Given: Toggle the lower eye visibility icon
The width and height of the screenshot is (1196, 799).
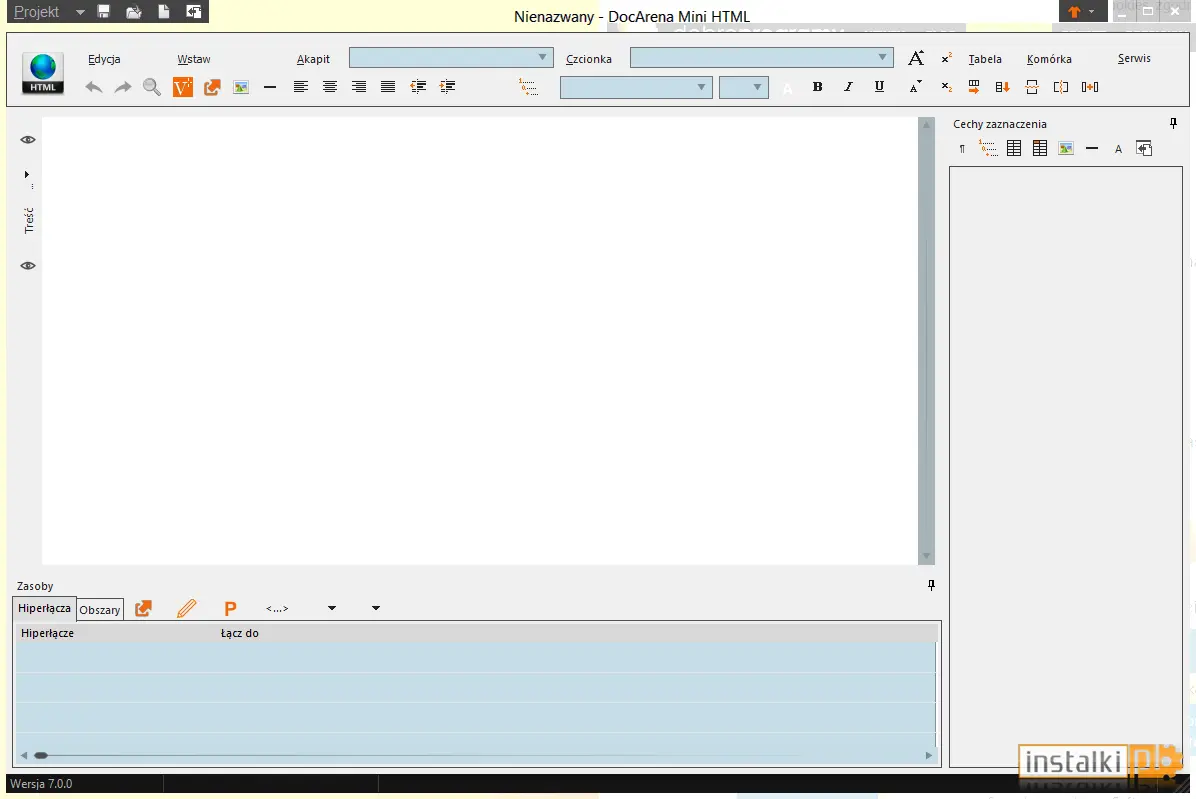Looking at the screenshot, I should (x=27, y=265).
